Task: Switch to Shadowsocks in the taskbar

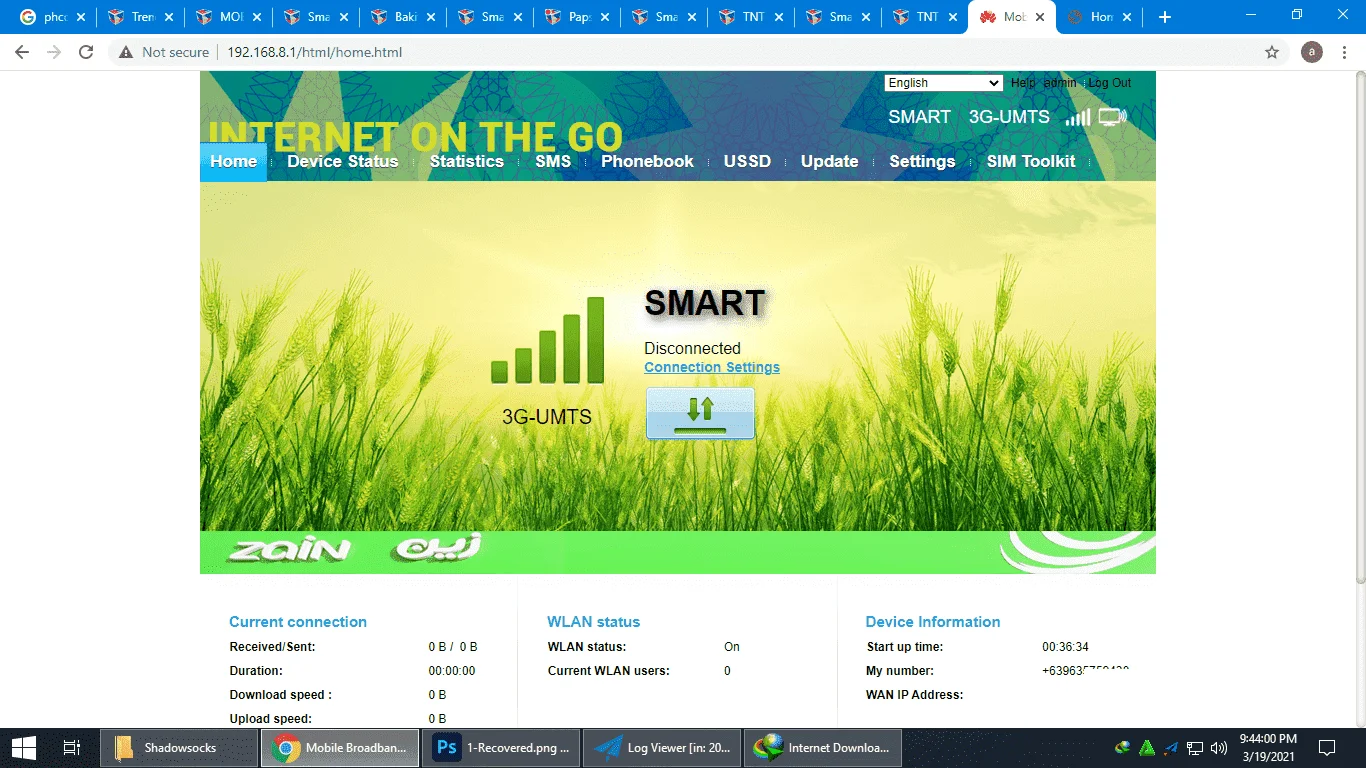Action: (178, 747)
